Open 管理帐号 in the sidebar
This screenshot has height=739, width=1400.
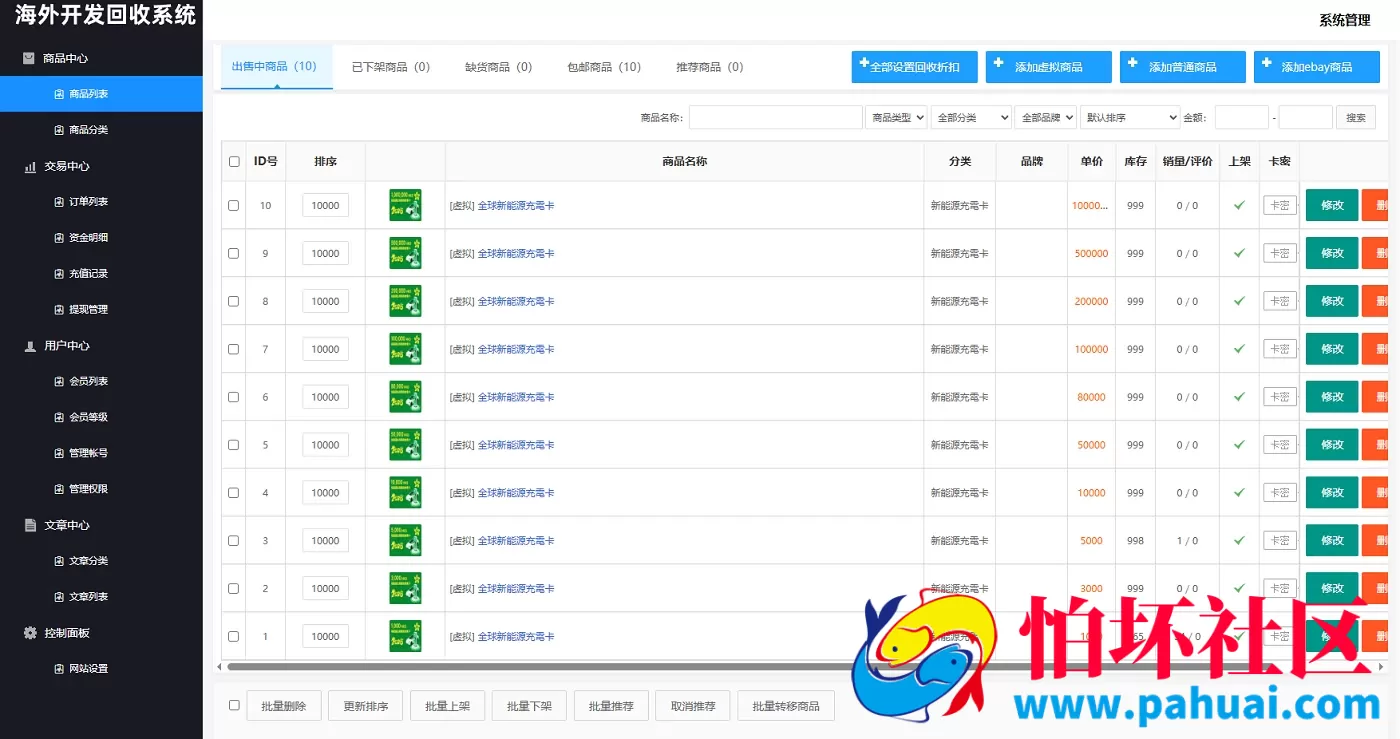88,453
